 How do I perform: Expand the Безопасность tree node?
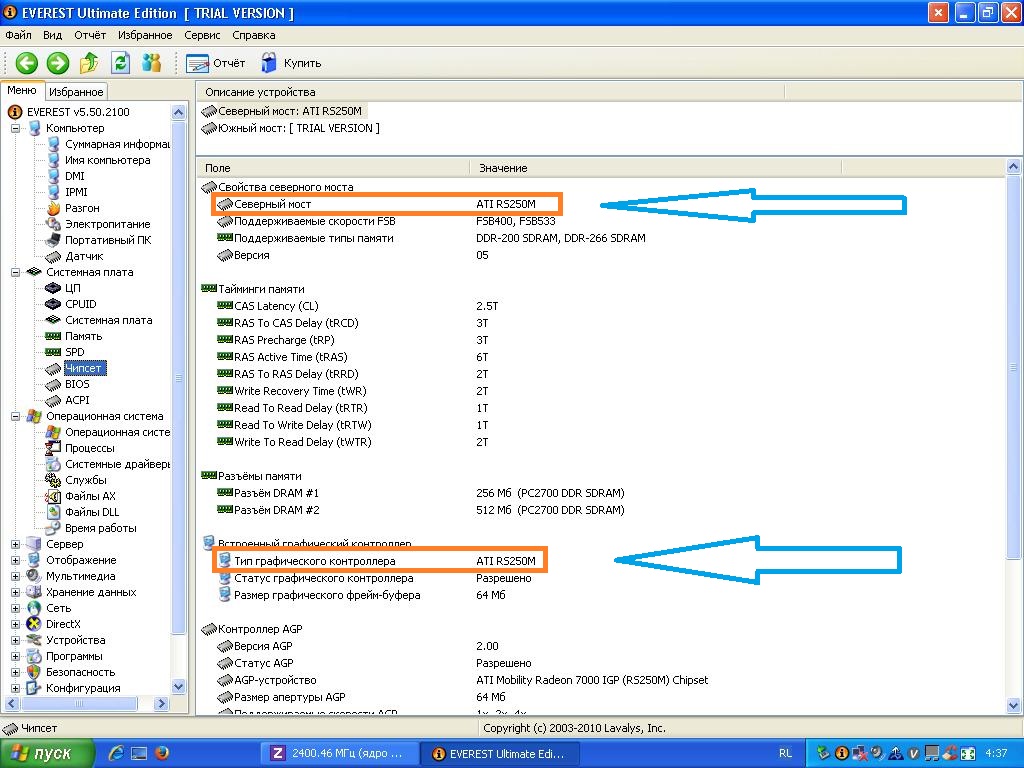[x=15, y=673]
